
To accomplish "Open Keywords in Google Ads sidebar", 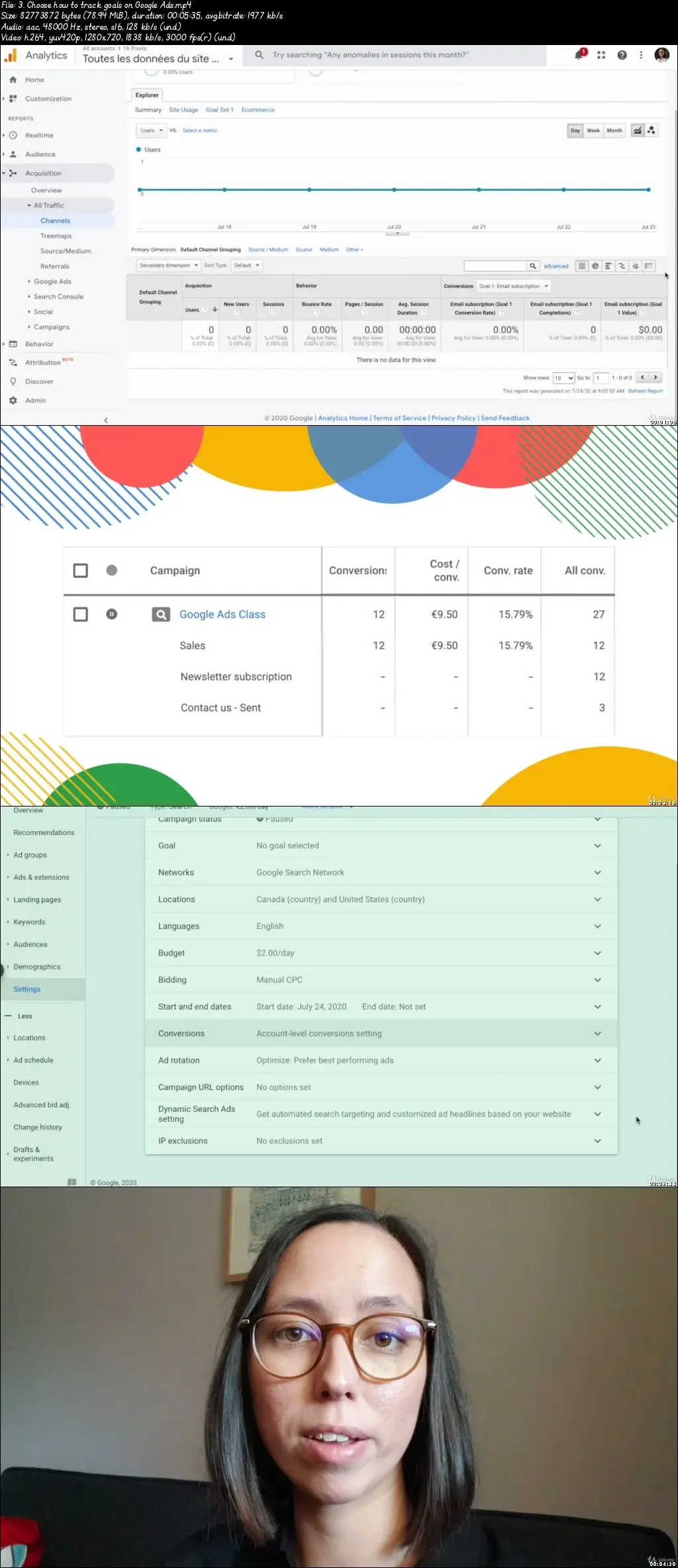I will coord(29,922).
